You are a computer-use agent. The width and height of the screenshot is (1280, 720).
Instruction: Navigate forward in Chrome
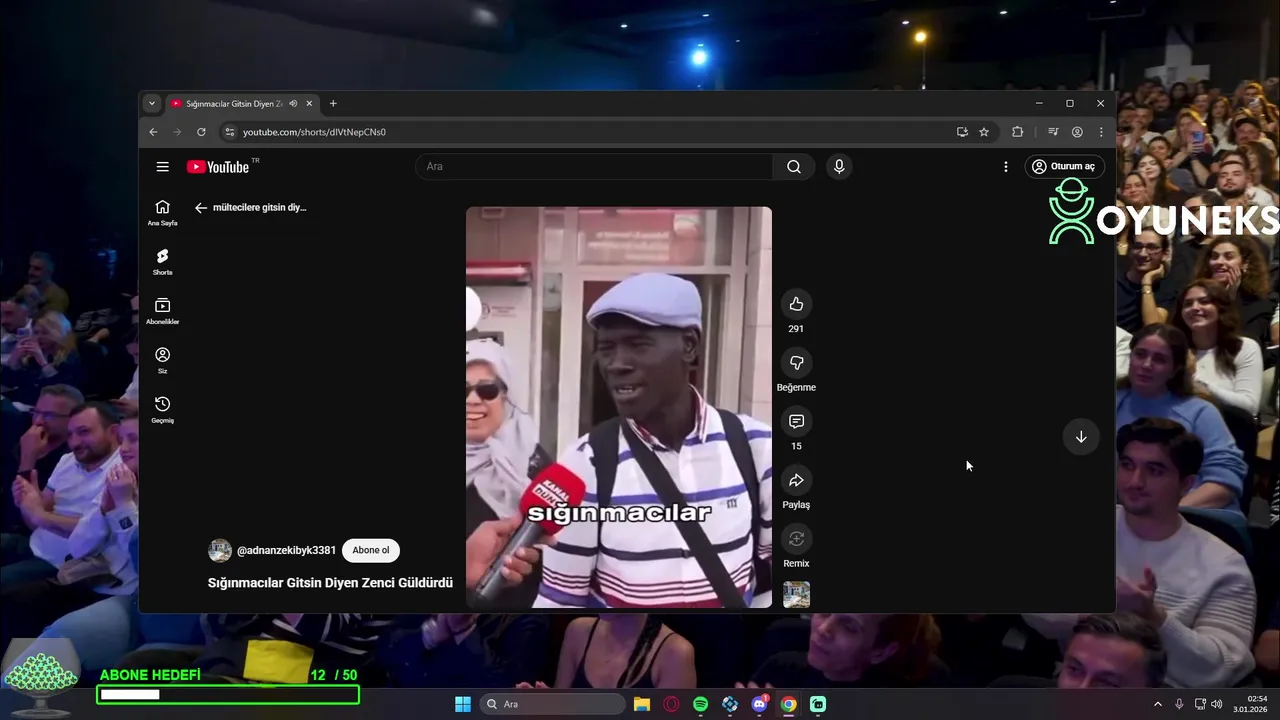pos(177,132)
